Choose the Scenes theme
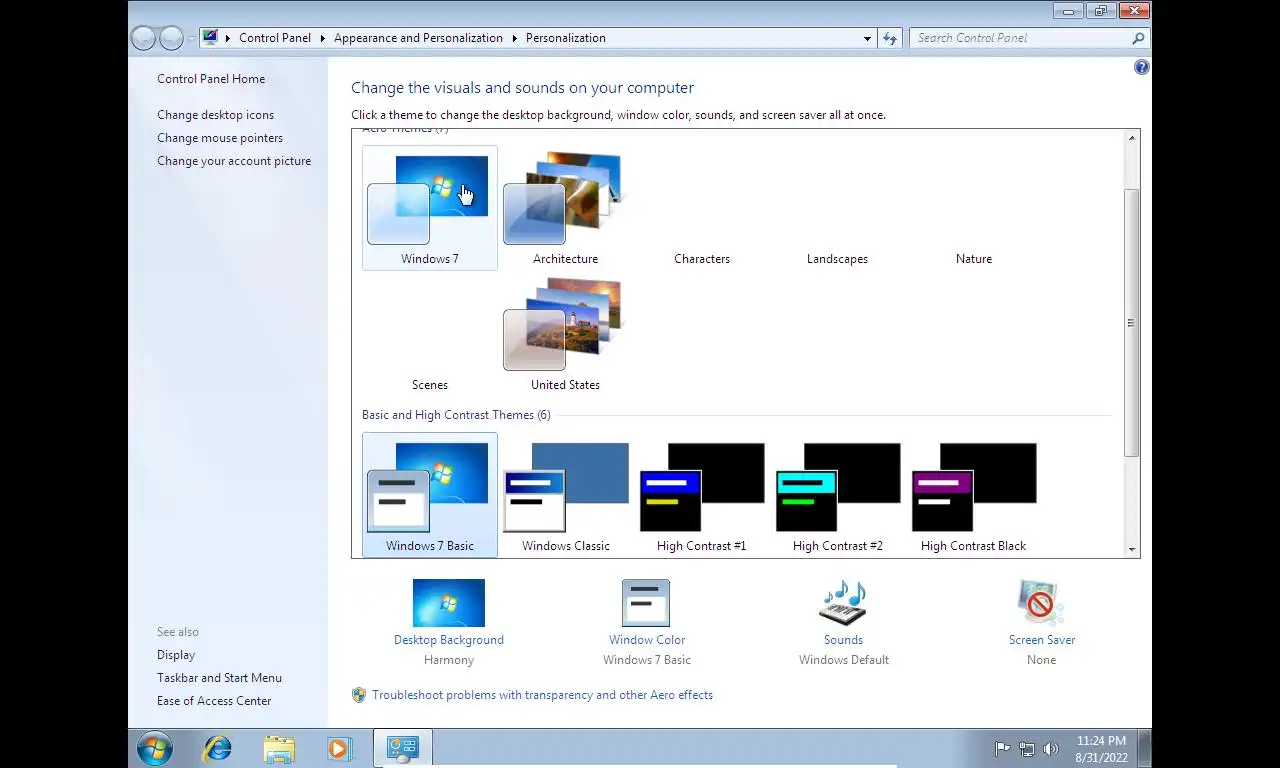 (430, 334)
